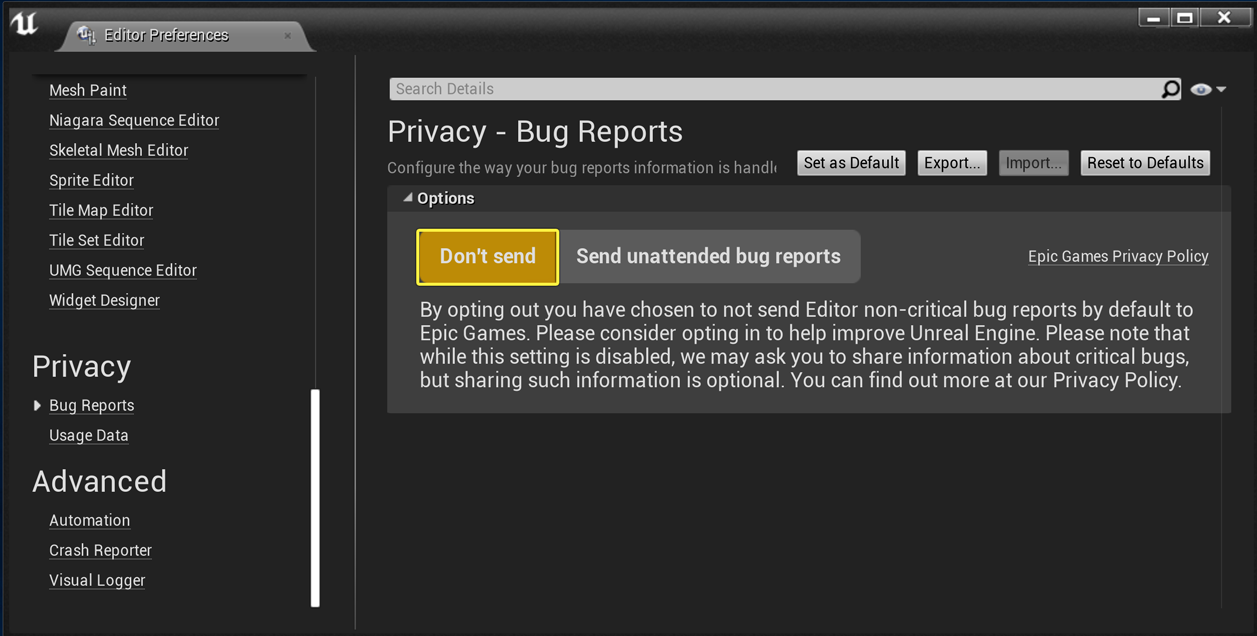Collapse the Options section
Screen dimensions: 1257x636
coord(408,198)
